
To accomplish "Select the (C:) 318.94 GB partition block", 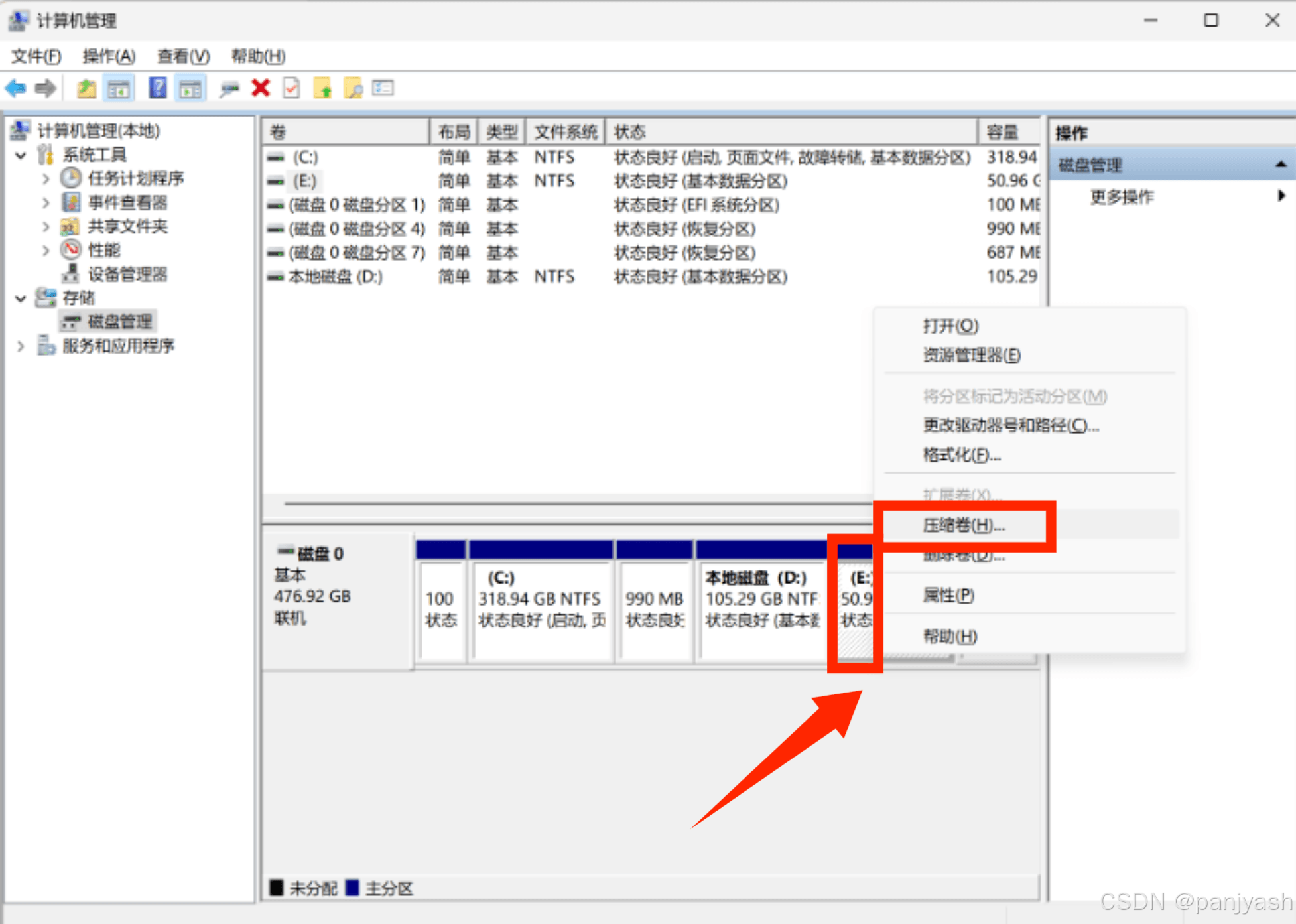I will [541, 607].
